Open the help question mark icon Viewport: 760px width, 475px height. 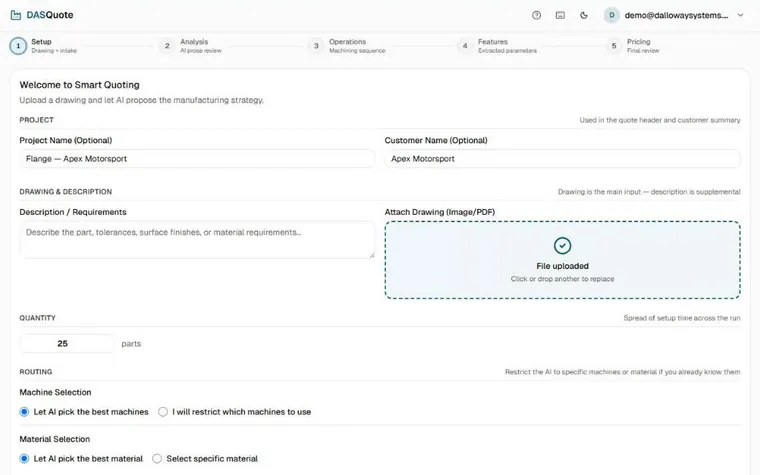[536, 15]
